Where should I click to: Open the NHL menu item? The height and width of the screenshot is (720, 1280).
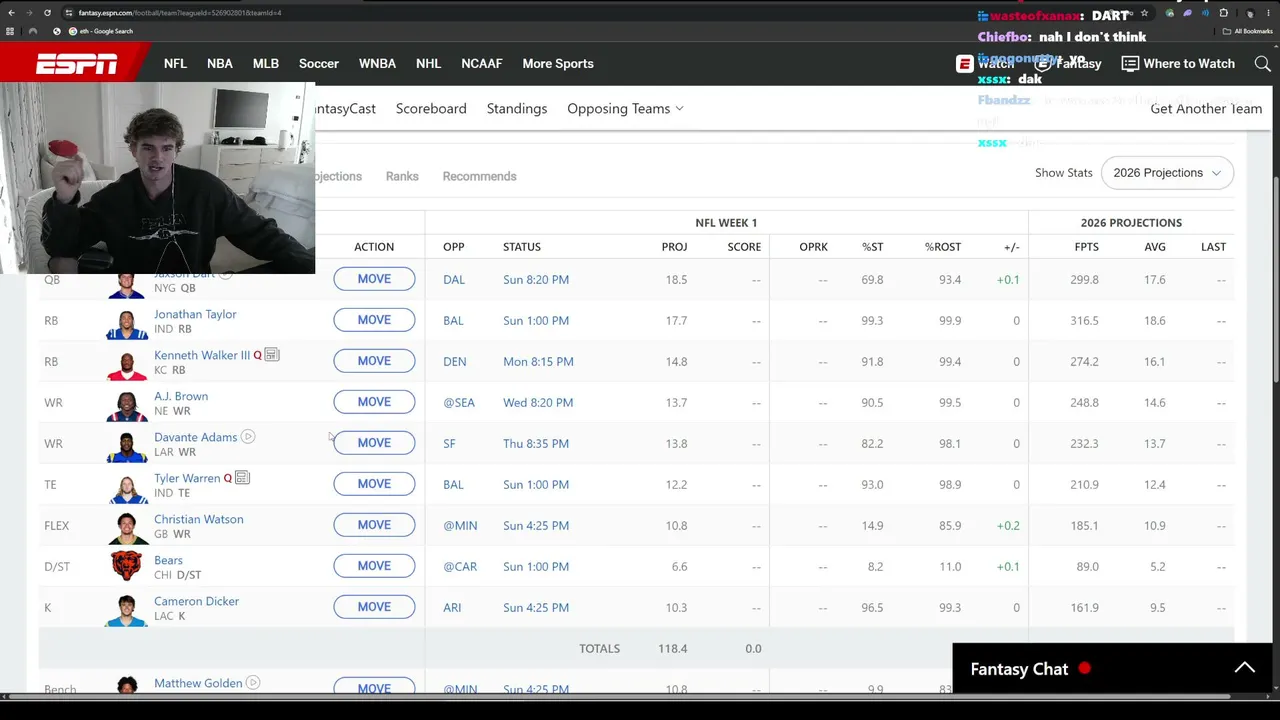coord(428,64)
